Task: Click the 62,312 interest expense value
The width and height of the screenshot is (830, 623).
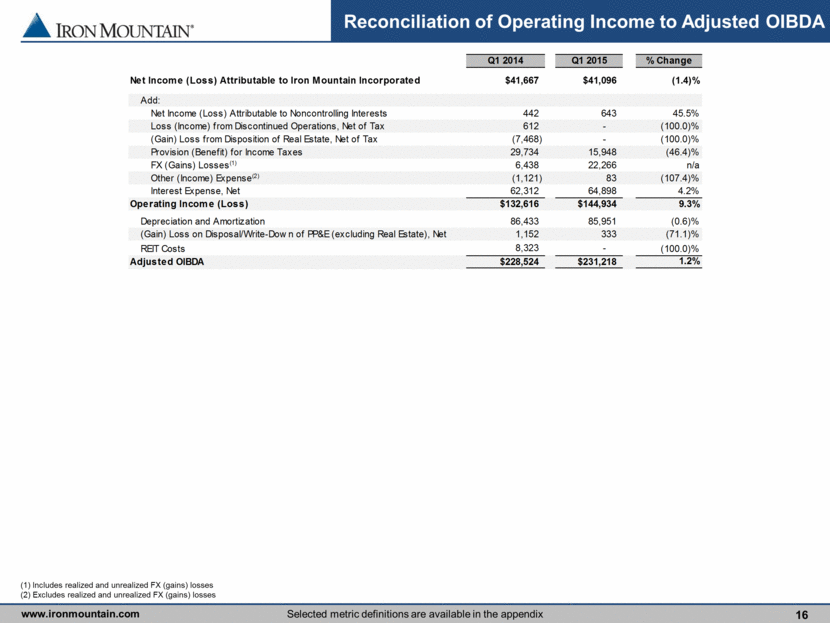Action: (525, 191)
